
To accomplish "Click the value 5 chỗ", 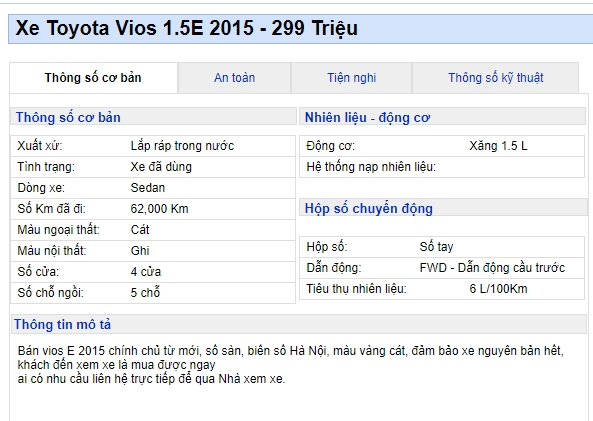I will [x=145, y=292].
